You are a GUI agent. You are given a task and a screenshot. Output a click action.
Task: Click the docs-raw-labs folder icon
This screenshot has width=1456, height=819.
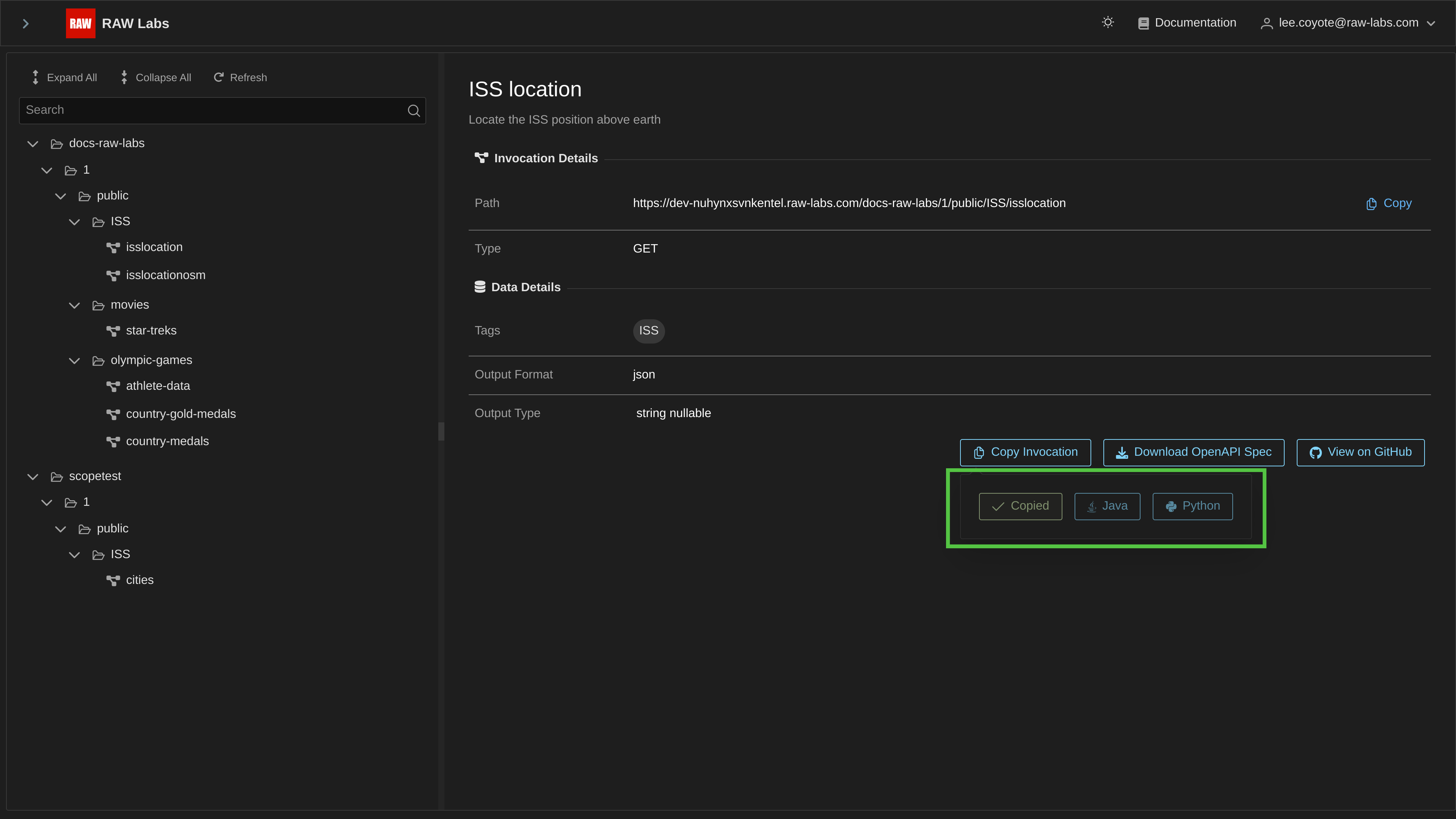click(x=56, y=144)
